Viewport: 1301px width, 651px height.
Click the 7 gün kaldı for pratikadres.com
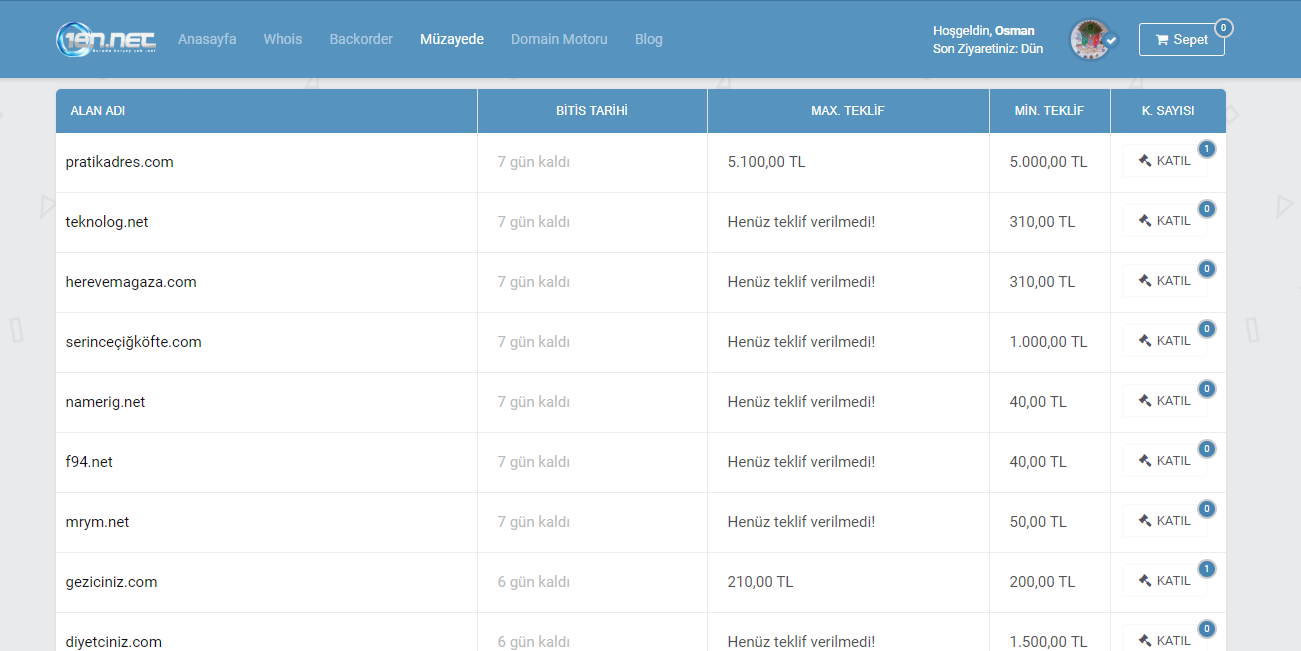[x=534, y=162]
